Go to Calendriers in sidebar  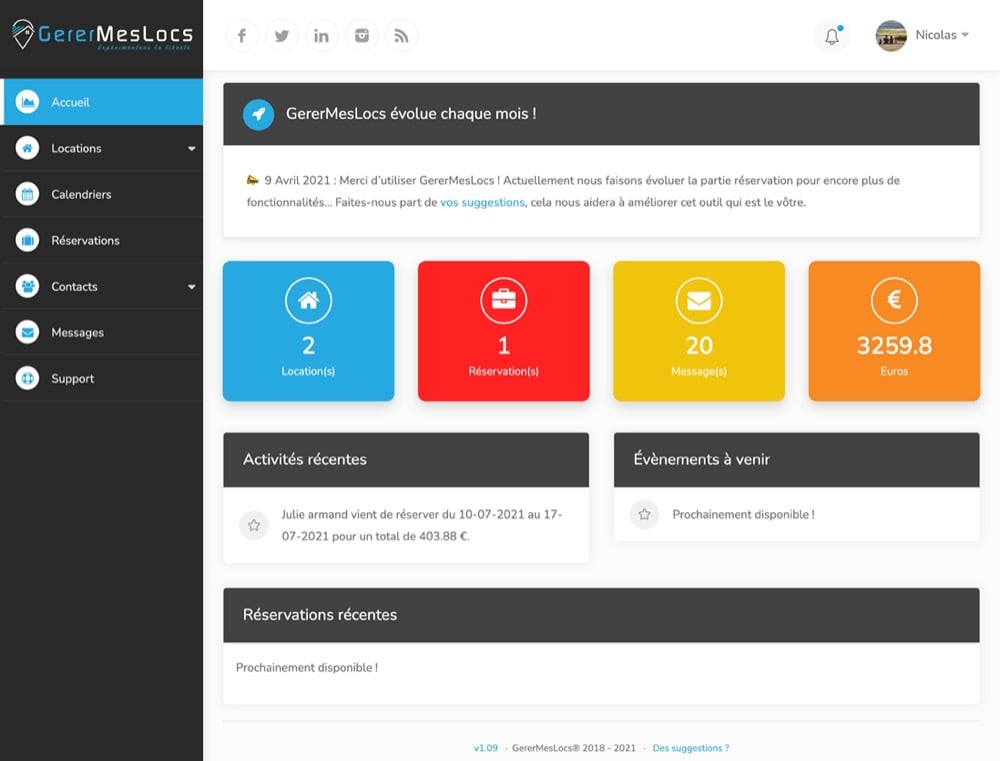click(x=81, y=194)
